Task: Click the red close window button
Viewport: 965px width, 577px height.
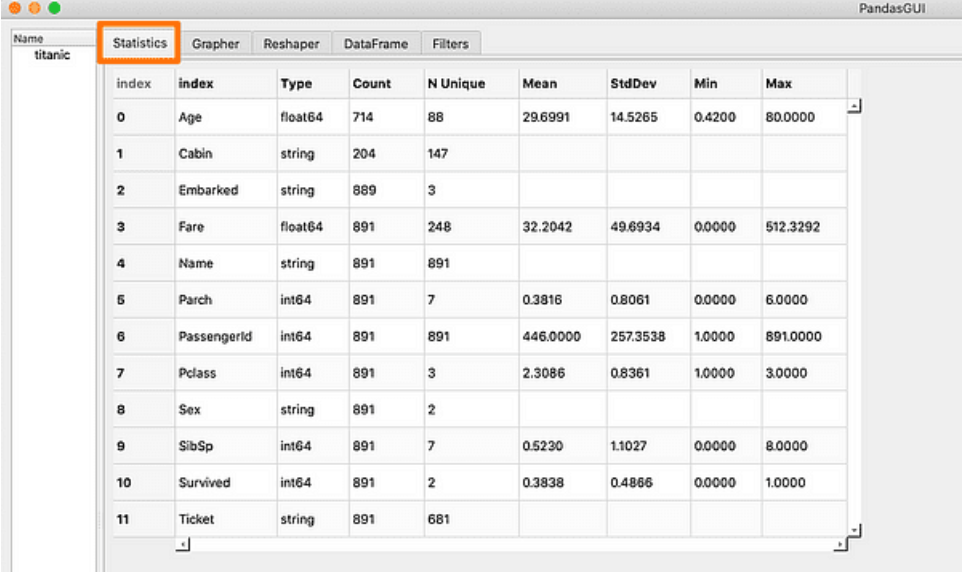Action: pyautogui.click(x=15, y=8)
